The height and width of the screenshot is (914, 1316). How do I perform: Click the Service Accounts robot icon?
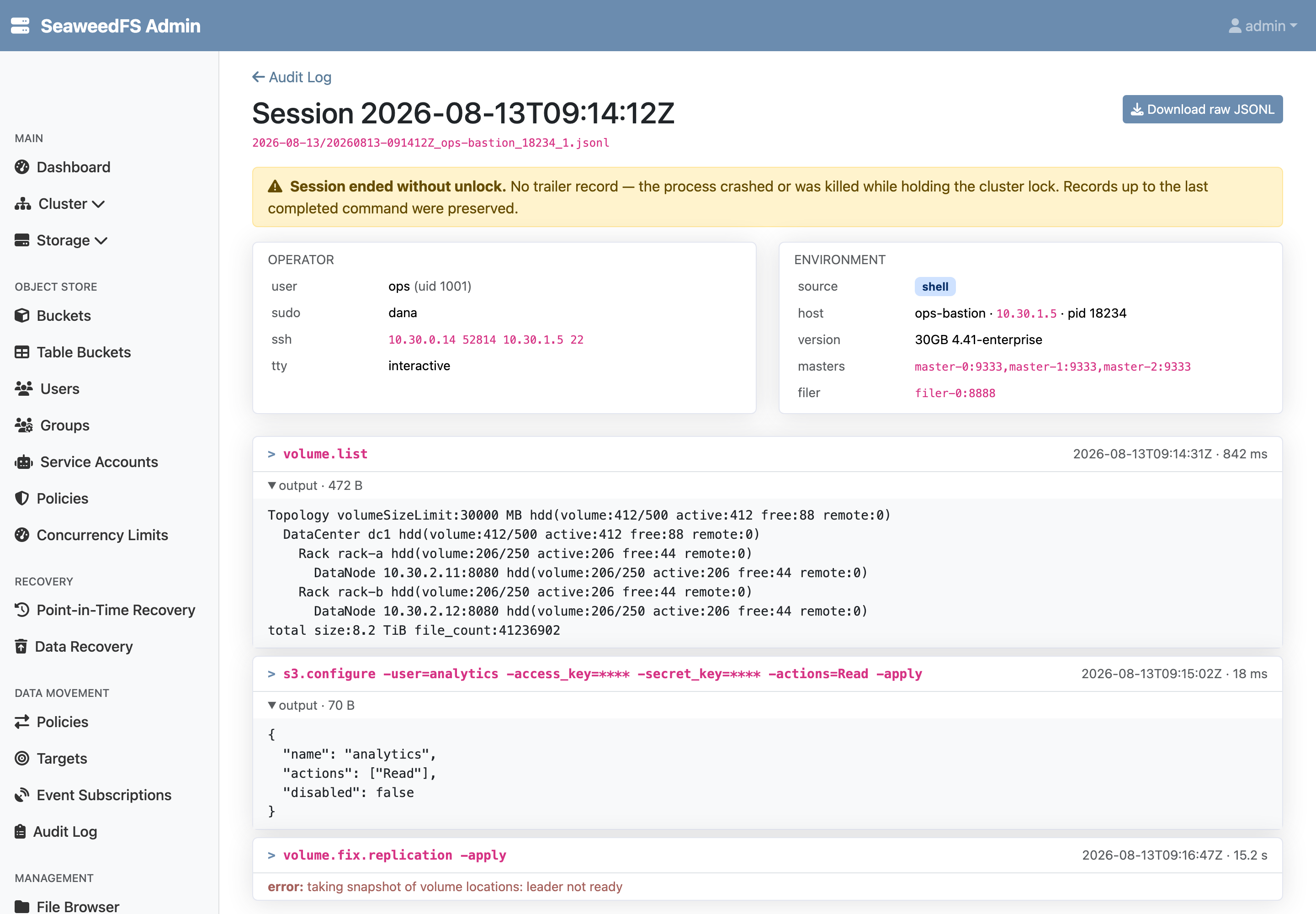23,462
